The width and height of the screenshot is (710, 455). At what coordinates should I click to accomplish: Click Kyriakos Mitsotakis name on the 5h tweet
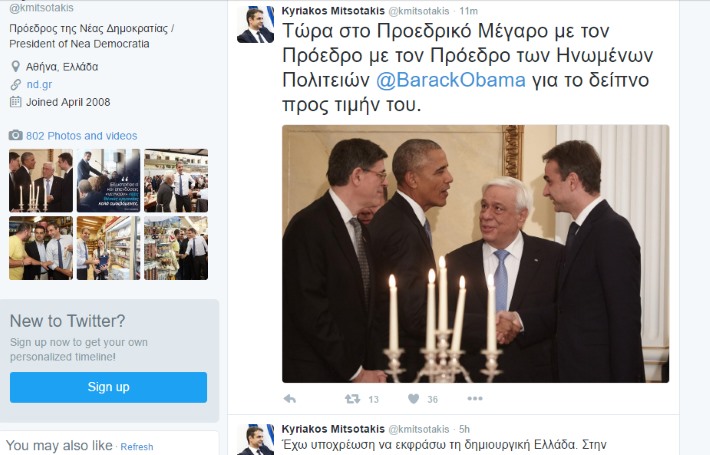[333, 429]
